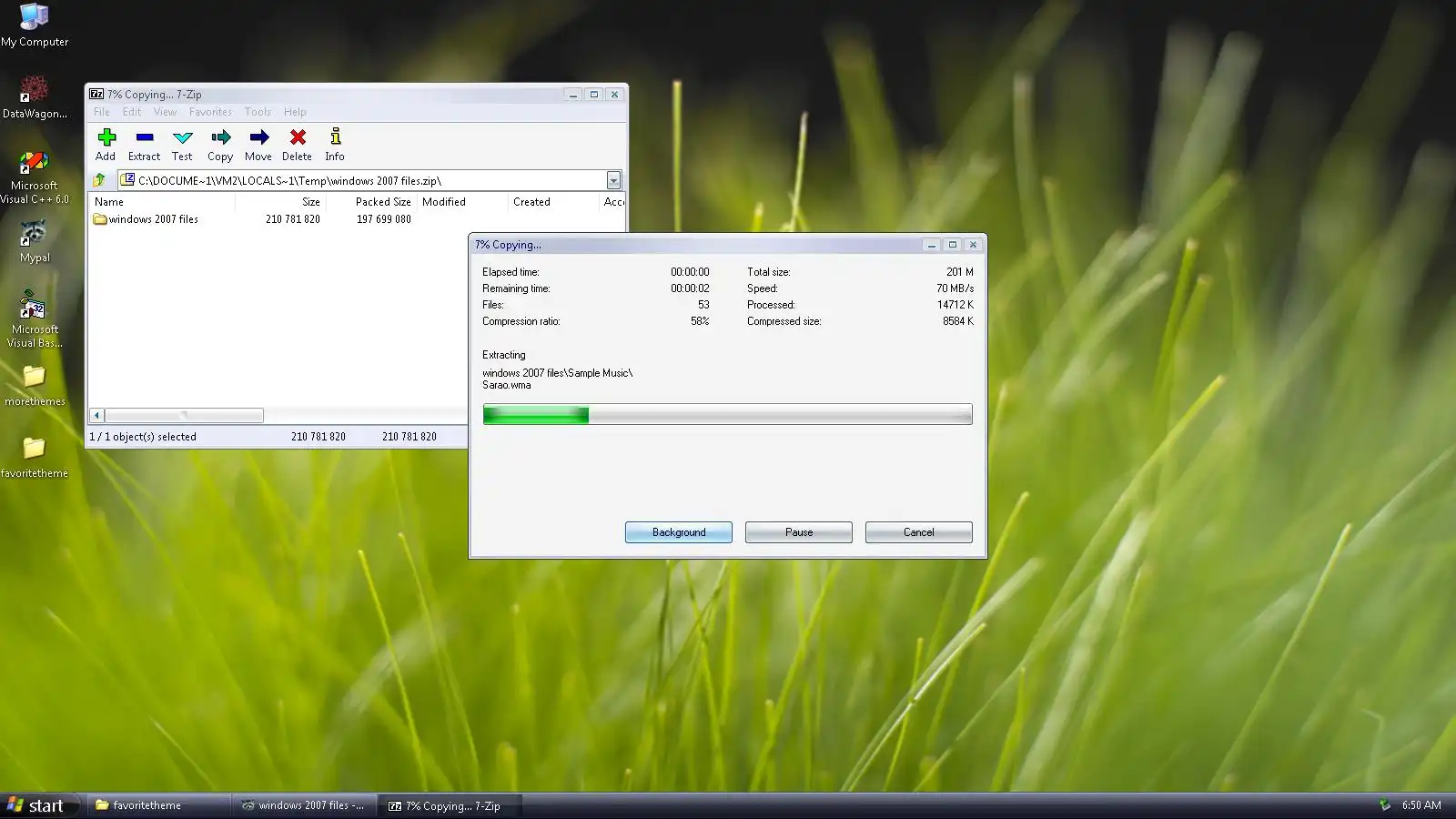Viewport: 1456px width, 819px height.
Task: Select the size value 210 781 820 in the file row
Action: pos(293,219)
